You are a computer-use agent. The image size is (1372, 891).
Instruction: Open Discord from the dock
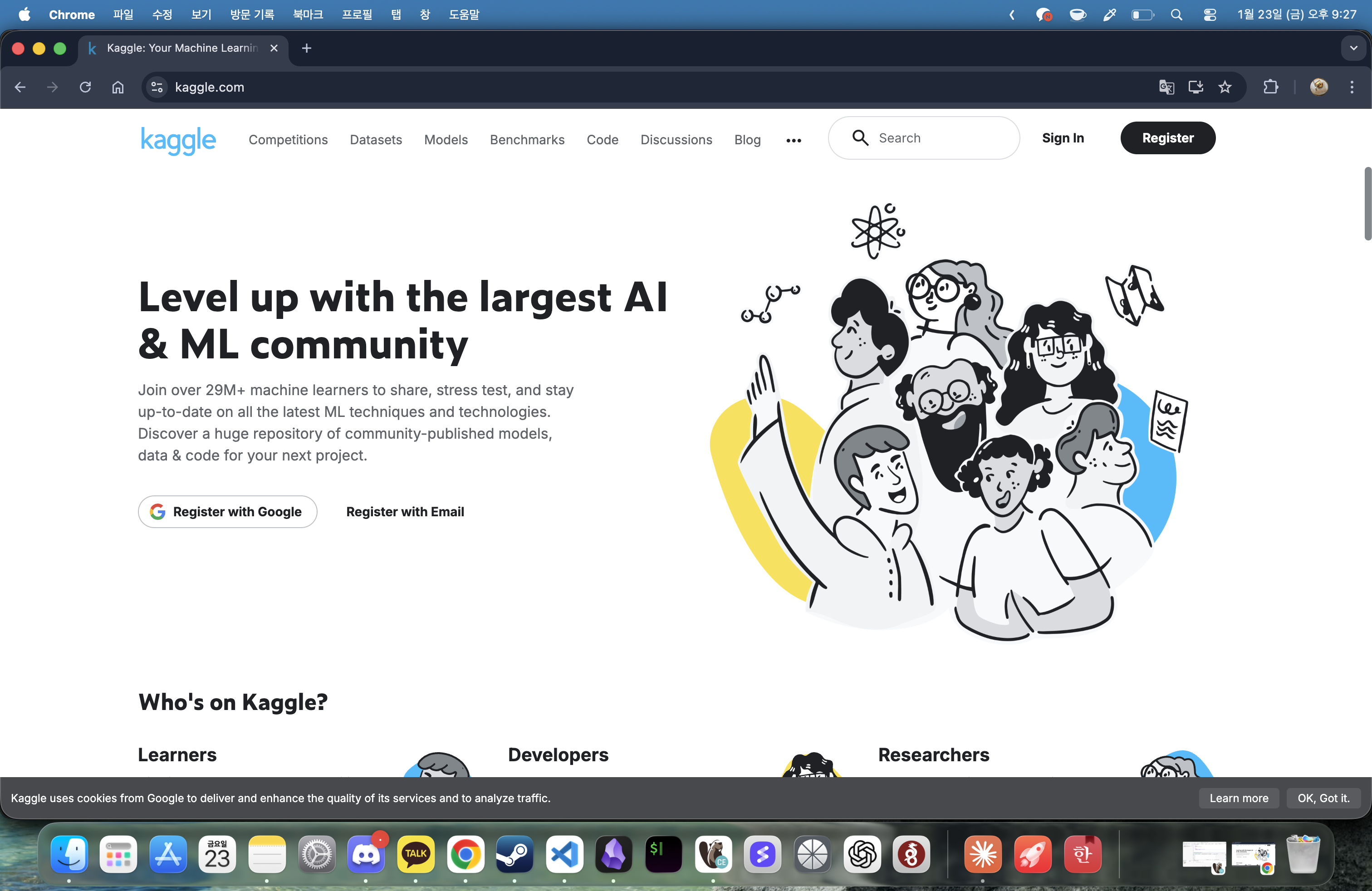point(366,854)
